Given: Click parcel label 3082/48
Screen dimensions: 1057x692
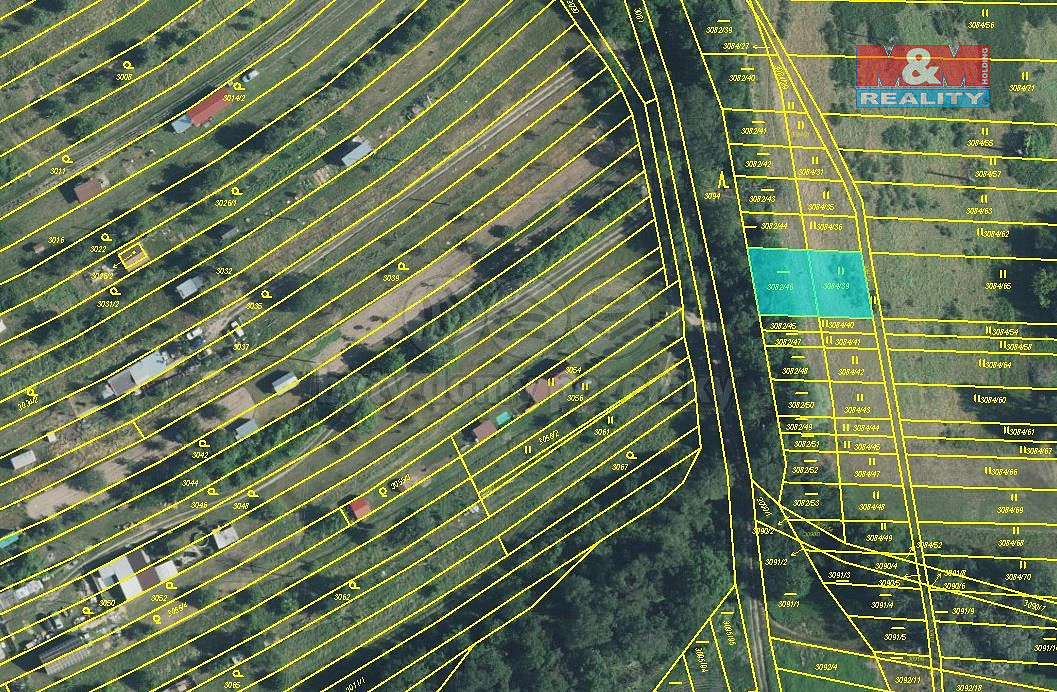Looking at the screenshot, I should pyautogui.click(x=795, y=371).
